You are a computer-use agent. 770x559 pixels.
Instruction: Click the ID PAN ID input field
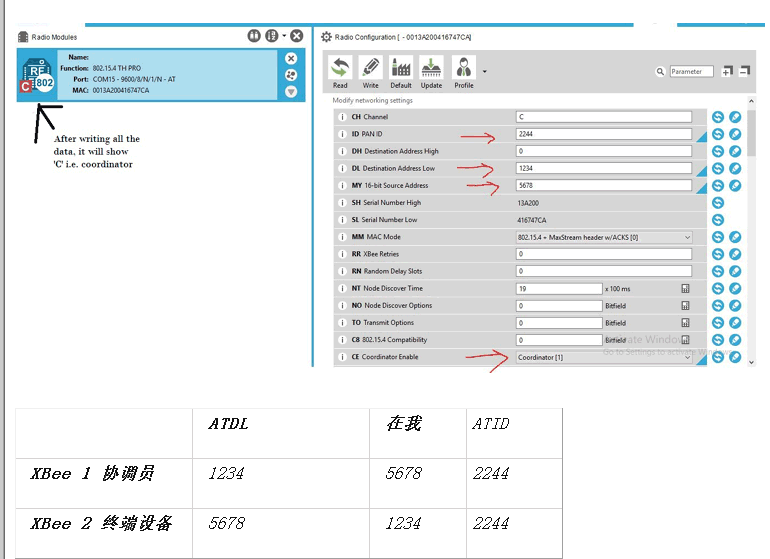click(604, 134)
